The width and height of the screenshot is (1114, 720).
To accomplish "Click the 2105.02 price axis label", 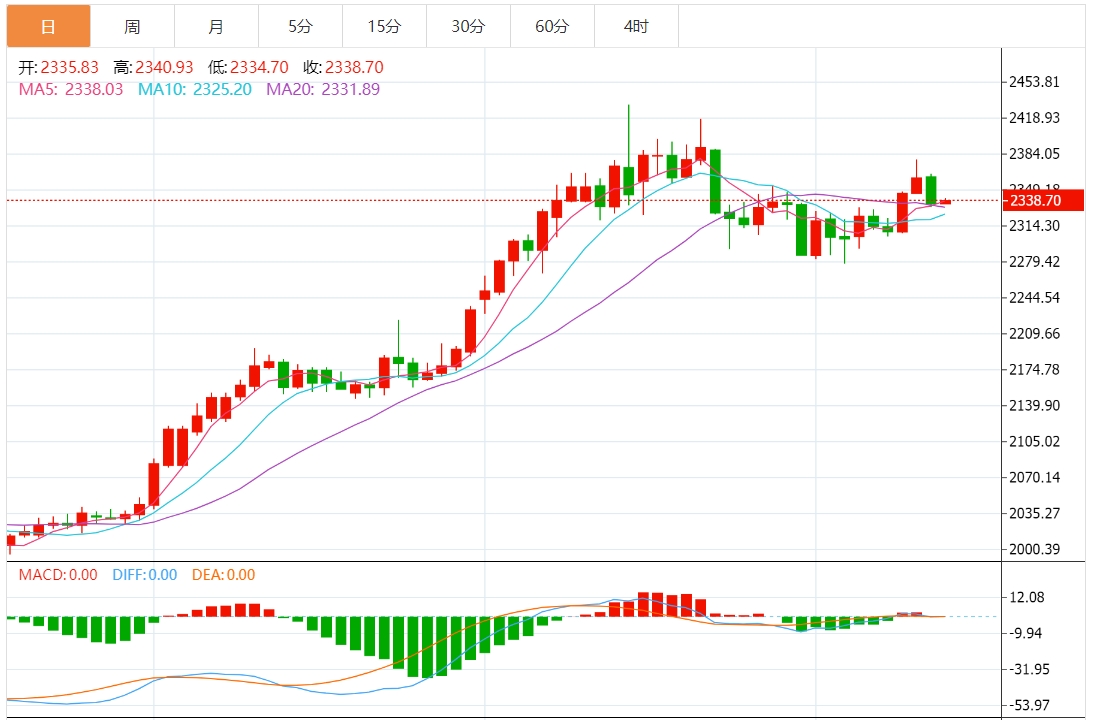I will coord(1034,441).
